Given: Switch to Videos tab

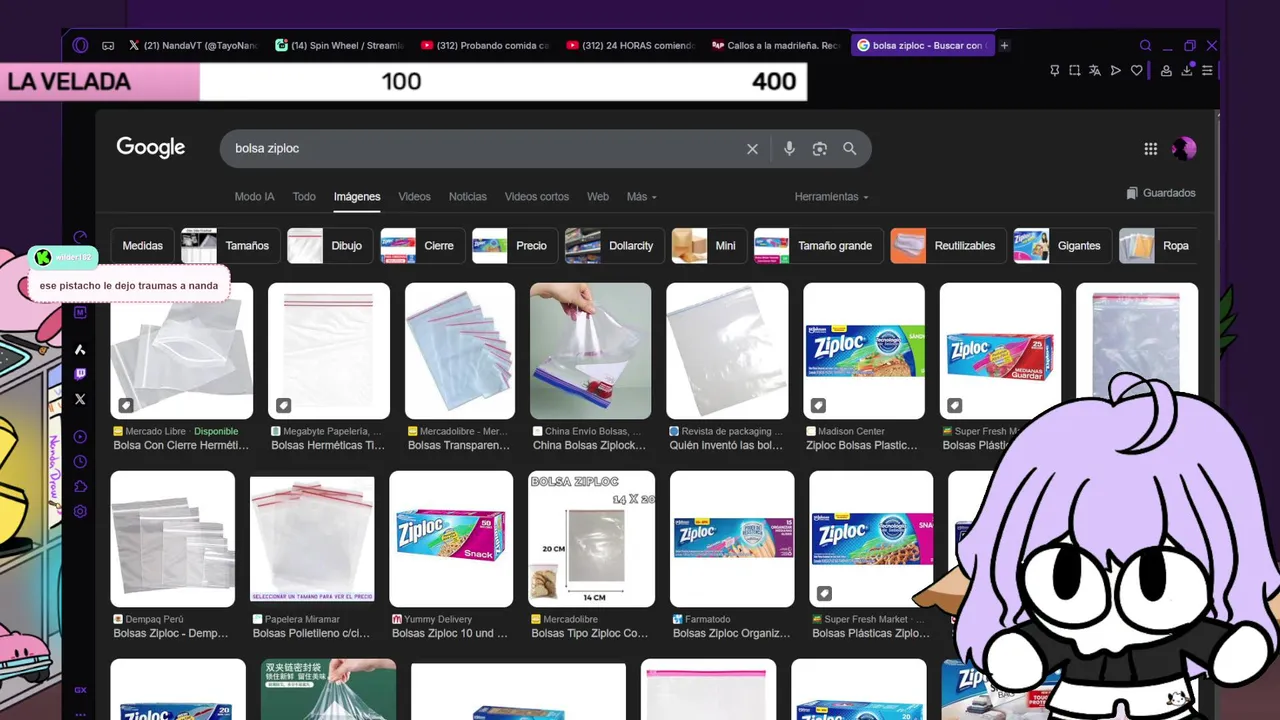Looking at the screenshot, I should pos(414,197).
